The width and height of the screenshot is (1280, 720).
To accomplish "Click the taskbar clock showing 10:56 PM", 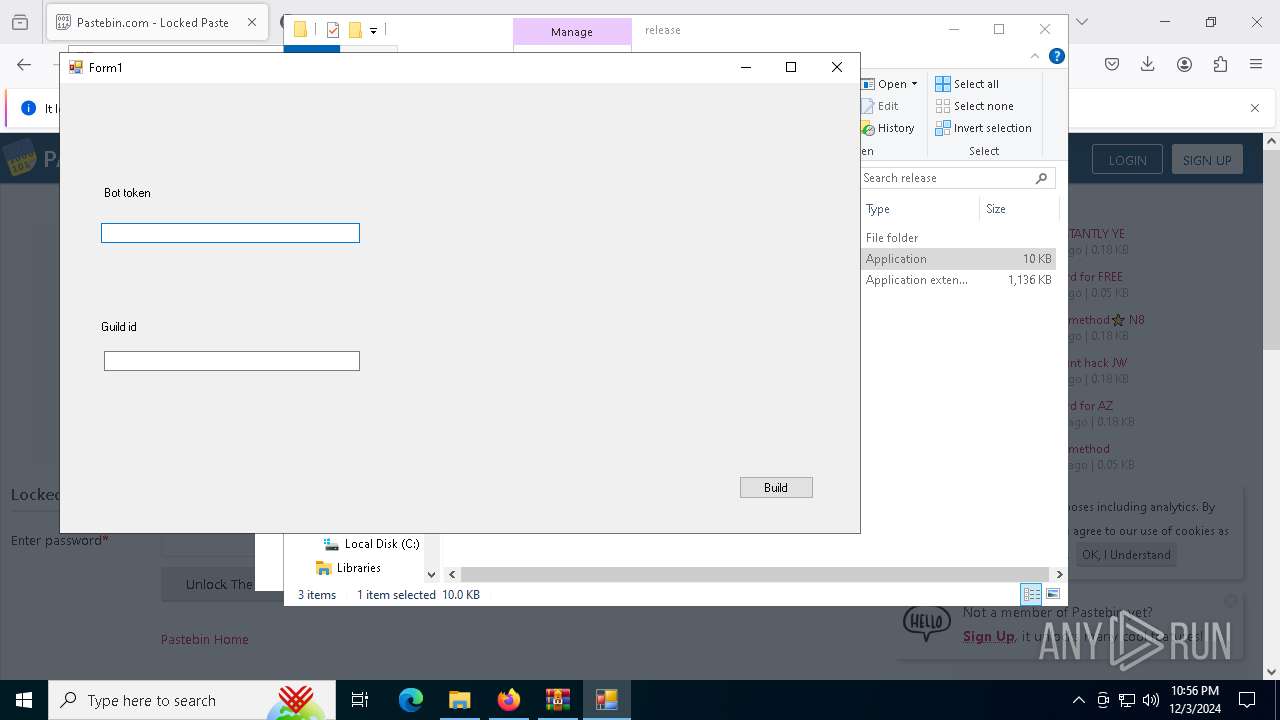I will 1194,700.
